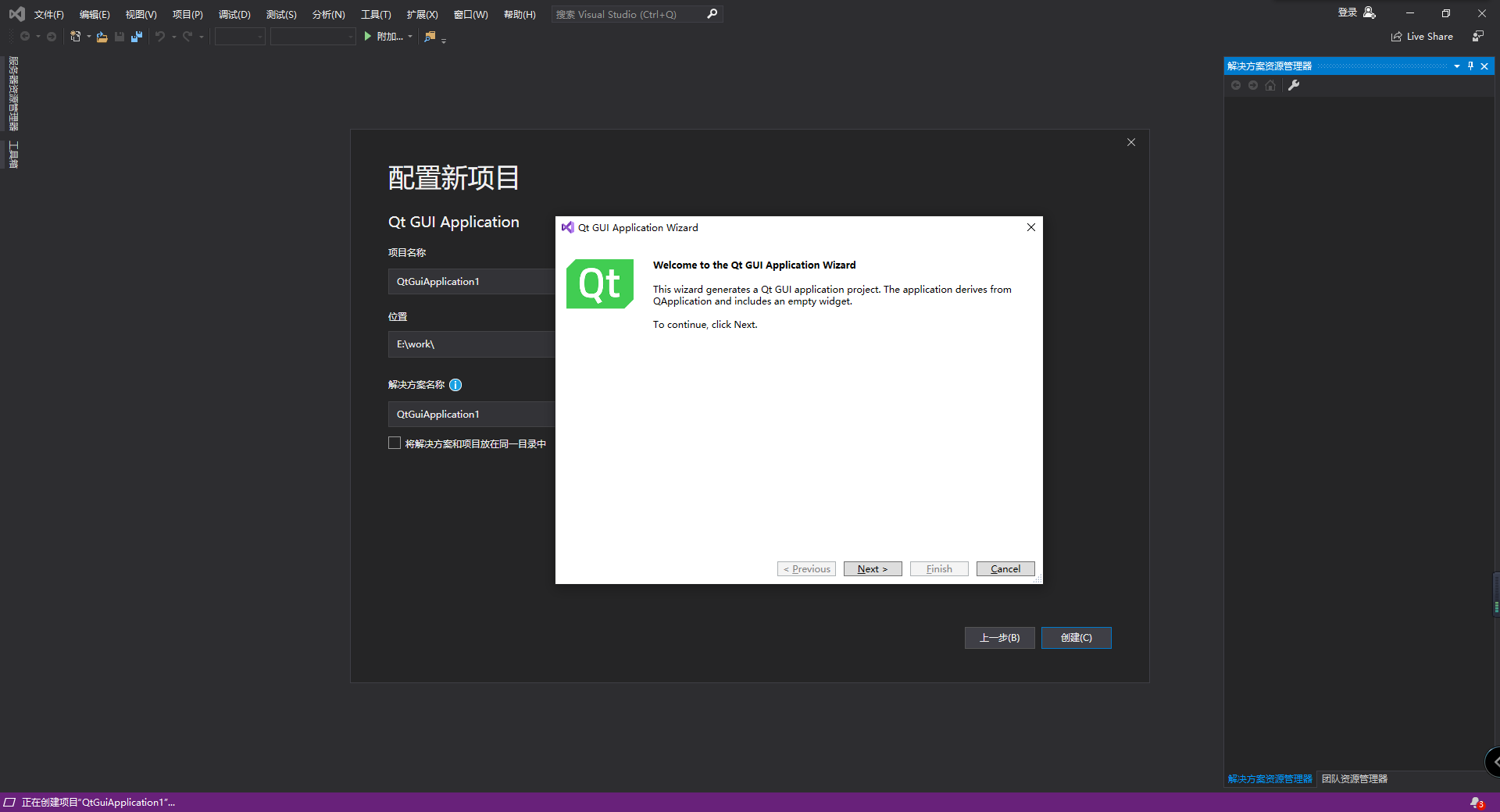Click the Redo icon in the toolbar
1500x812 pixels.
point(187,37)
